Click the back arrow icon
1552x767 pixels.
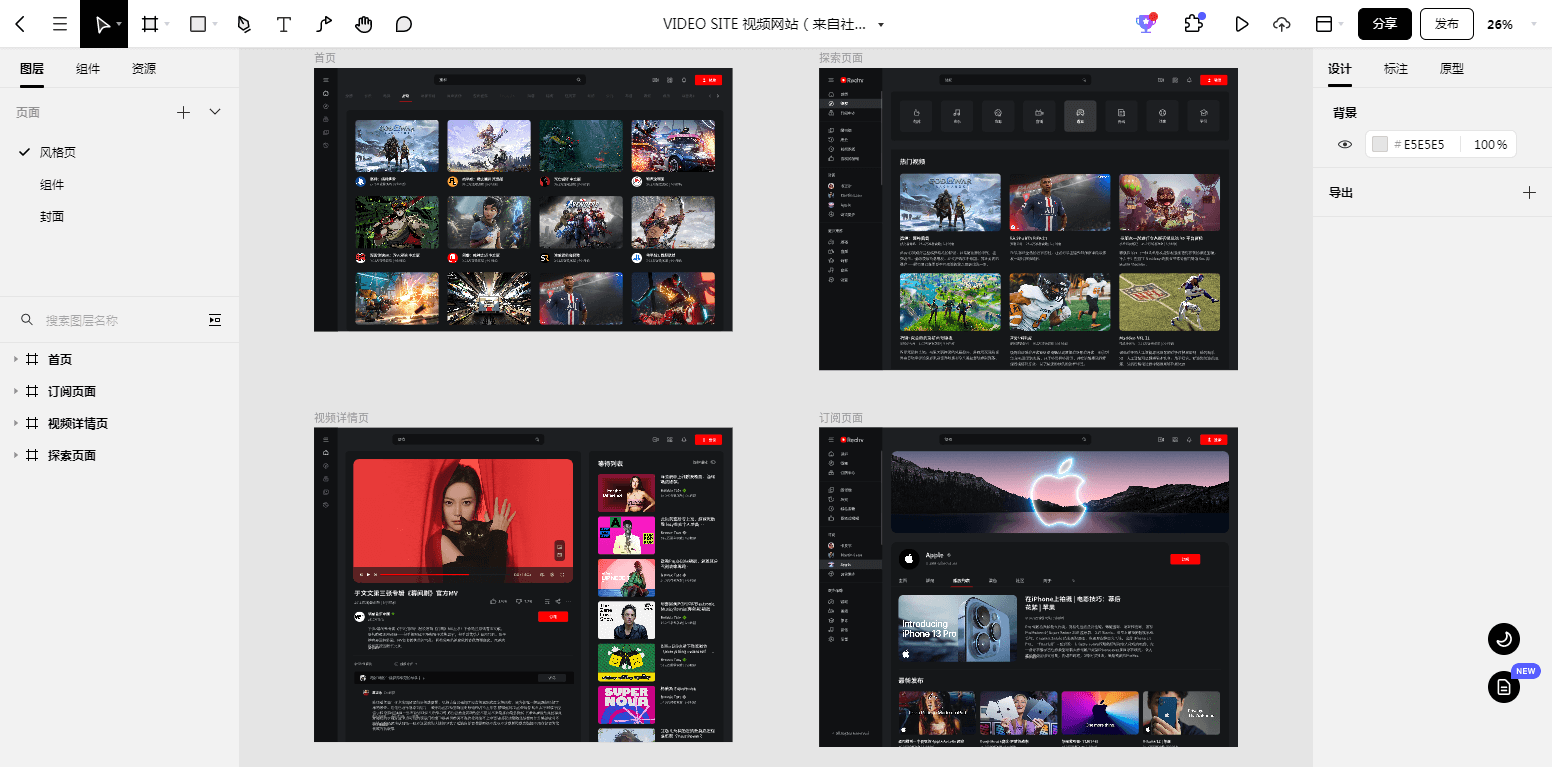tap(20, 24)
